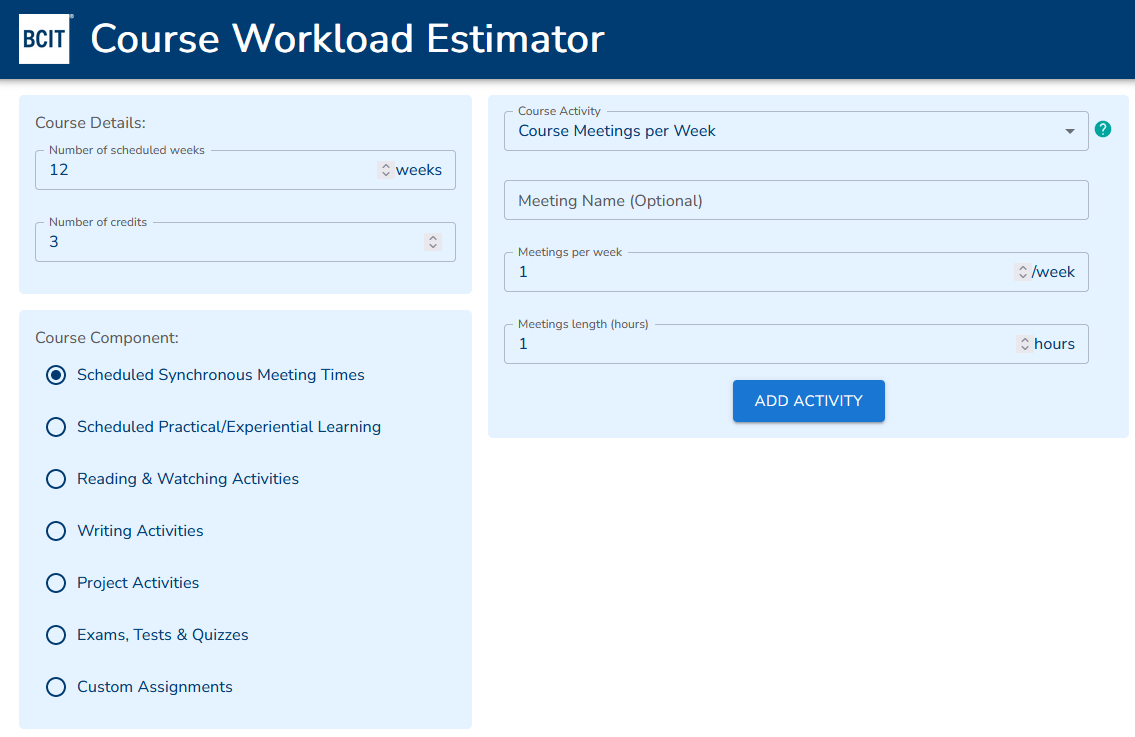The width and height of the screenshot is (1135, 737).
Task: Click into the Number of credits field
Action: 220,242
